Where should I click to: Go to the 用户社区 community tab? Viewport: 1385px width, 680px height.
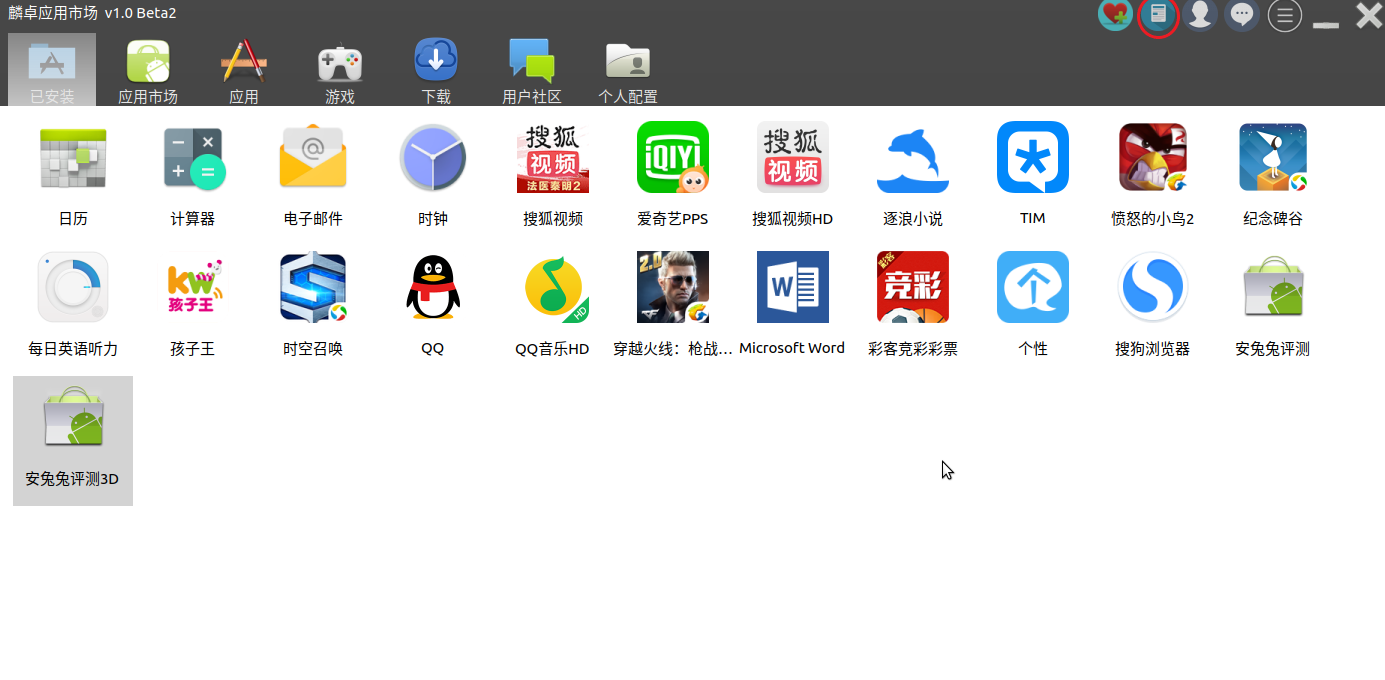click(x=532, y=70)
